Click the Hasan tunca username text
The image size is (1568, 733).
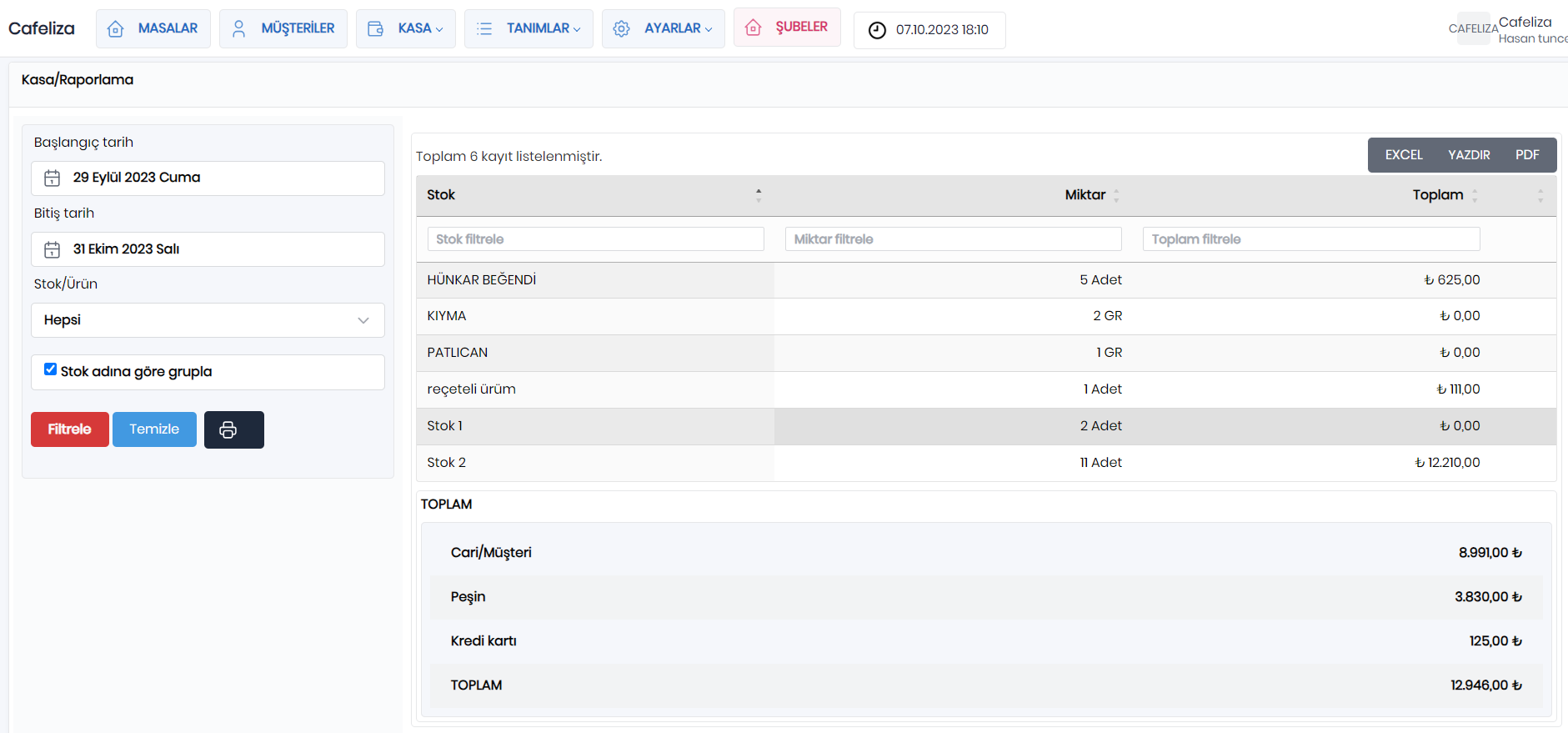1533,38
